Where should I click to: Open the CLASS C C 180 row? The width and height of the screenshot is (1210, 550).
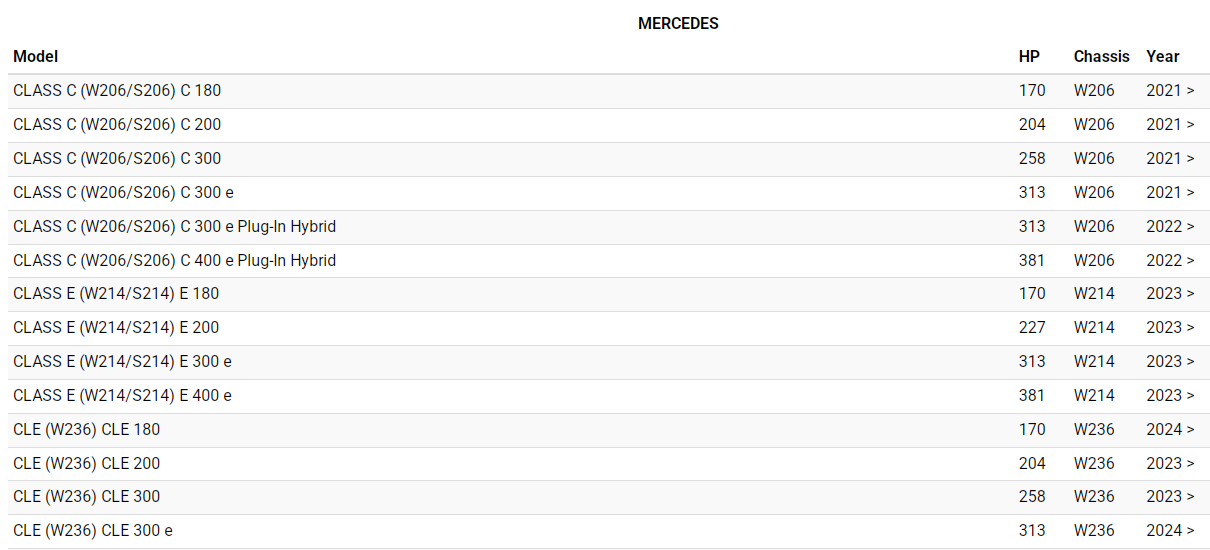117,90
